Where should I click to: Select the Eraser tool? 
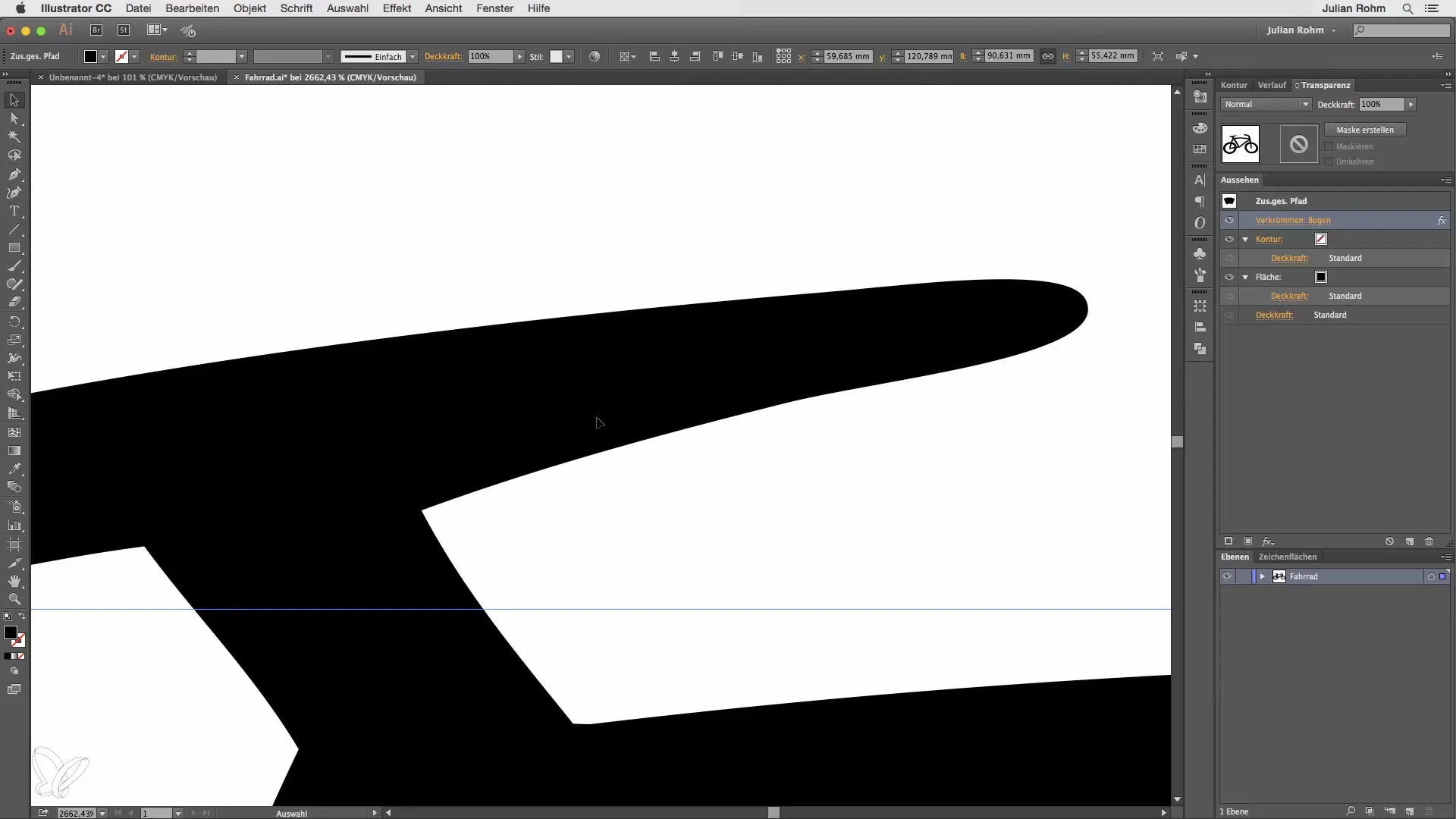(14, 303)
